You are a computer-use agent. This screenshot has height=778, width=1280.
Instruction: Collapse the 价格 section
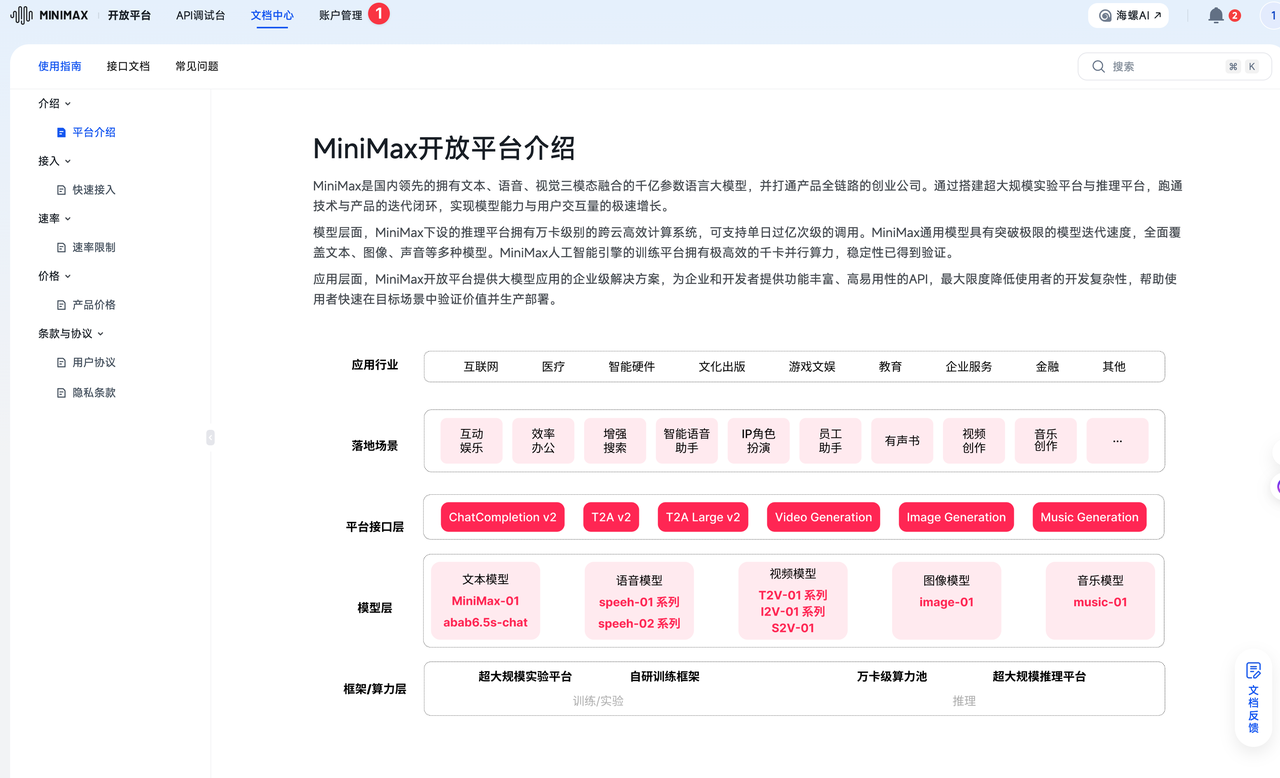coord(55,276)
